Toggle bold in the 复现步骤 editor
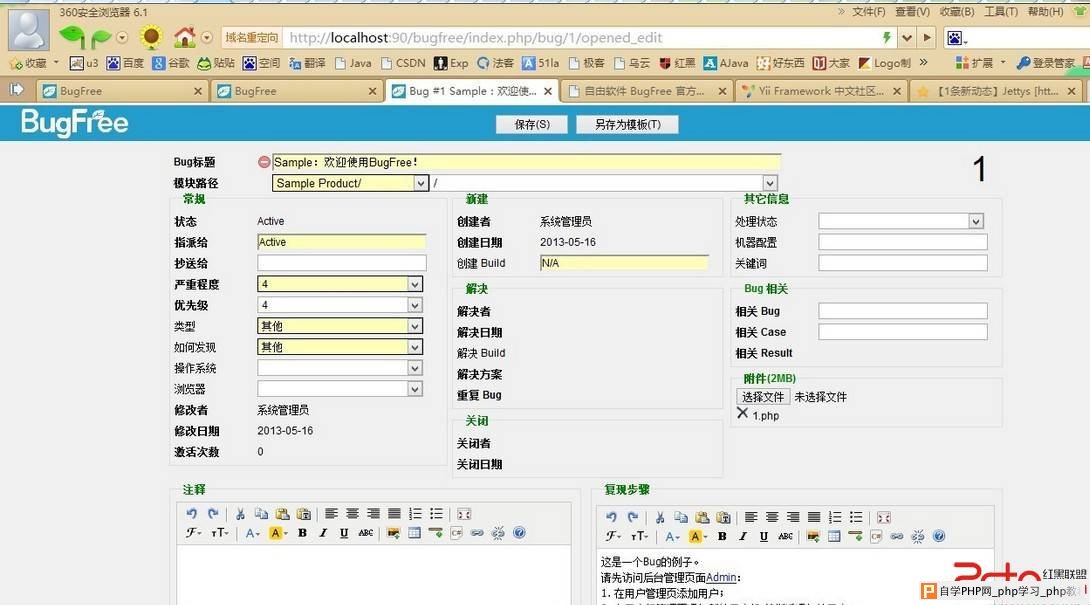This screenshot has height=605, width=1090. (x=722, y=536)
